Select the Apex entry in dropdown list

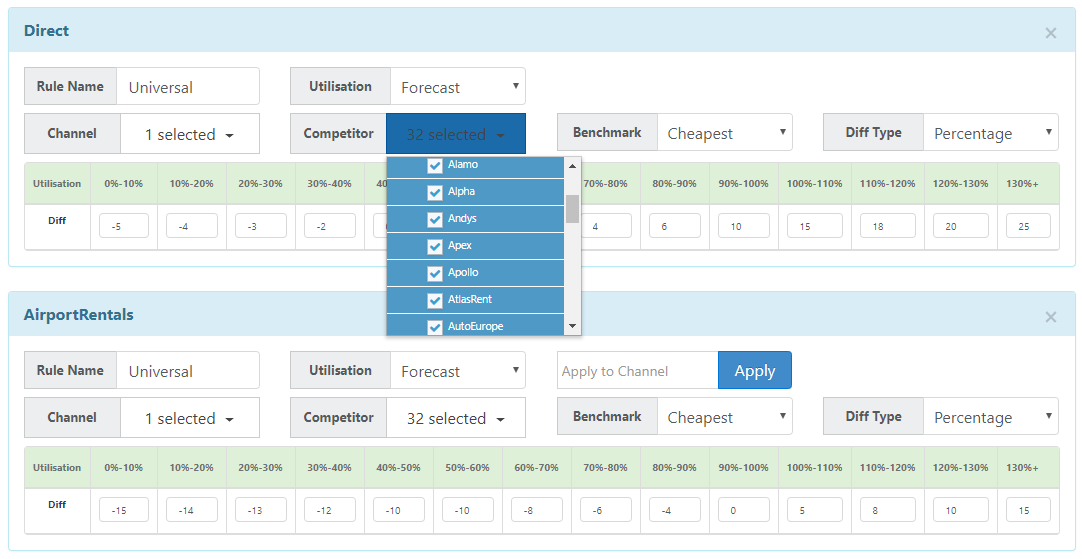point(460,246)
